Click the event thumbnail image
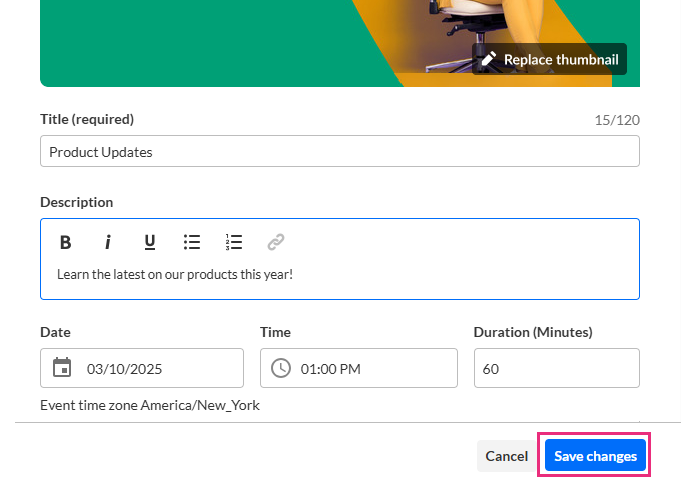 pos(340,43)
